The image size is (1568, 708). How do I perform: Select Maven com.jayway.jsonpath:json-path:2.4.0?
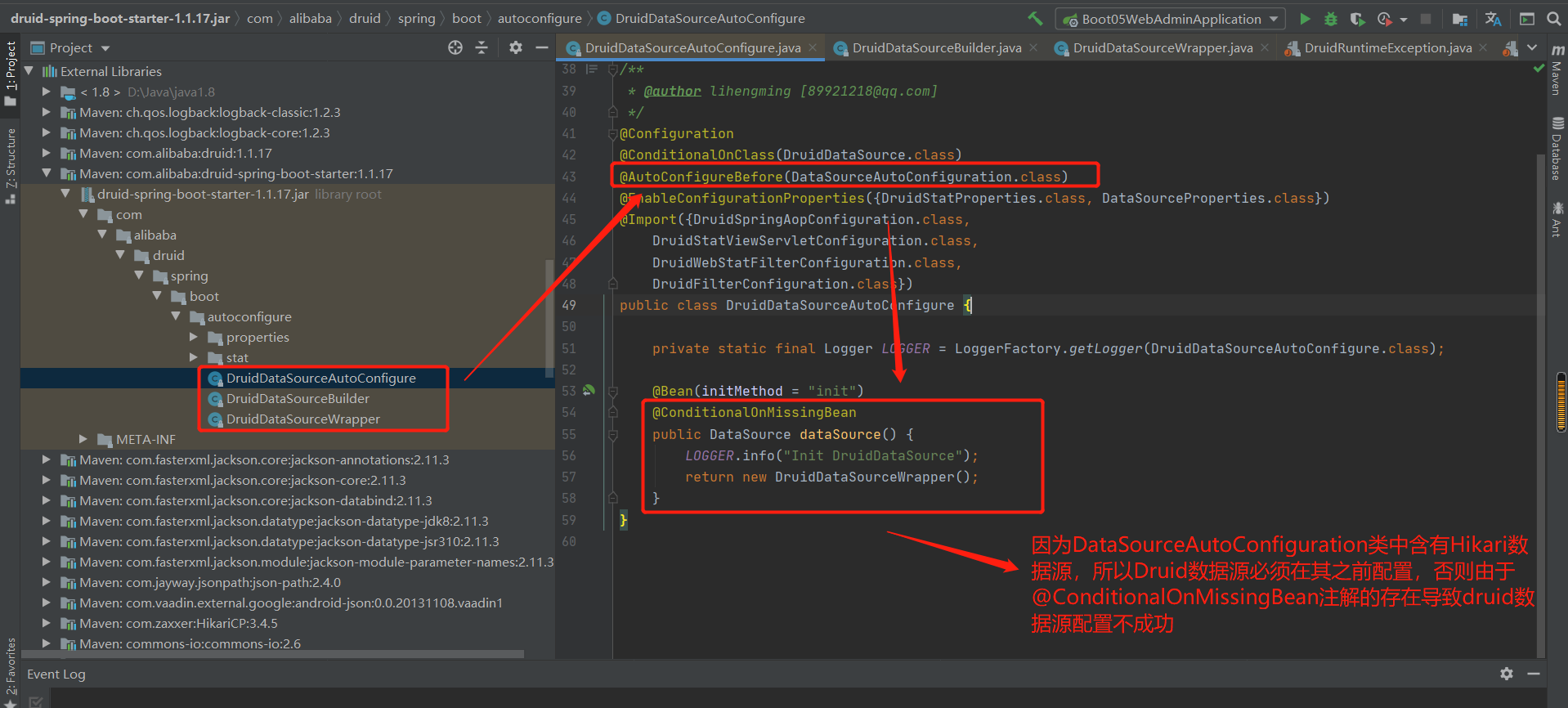[209, 582]
